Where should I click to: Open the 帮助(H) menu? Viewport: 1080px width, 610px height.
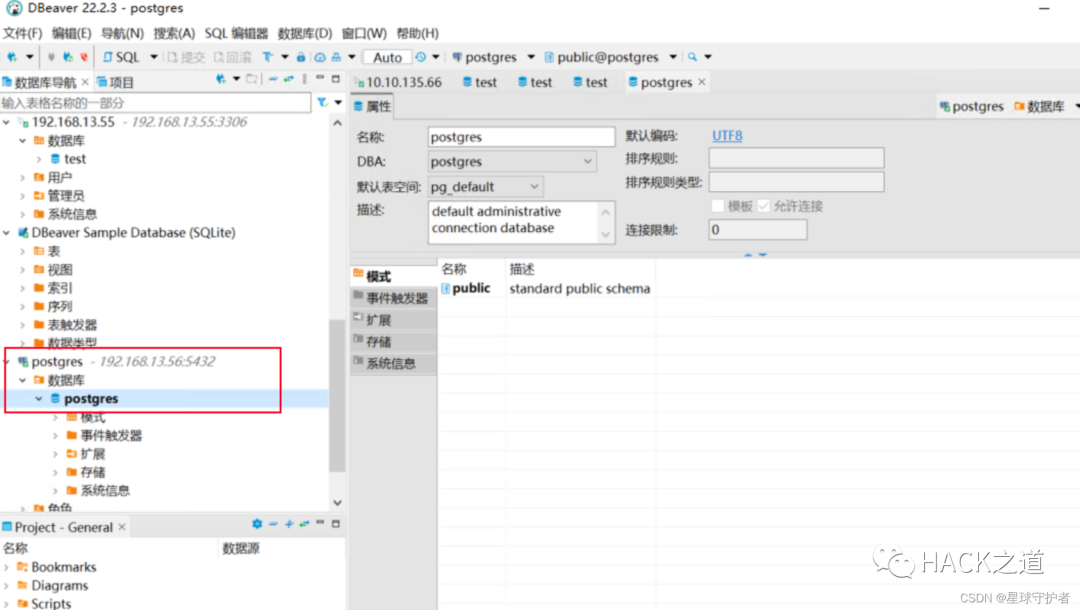click(x=417, y=33)
